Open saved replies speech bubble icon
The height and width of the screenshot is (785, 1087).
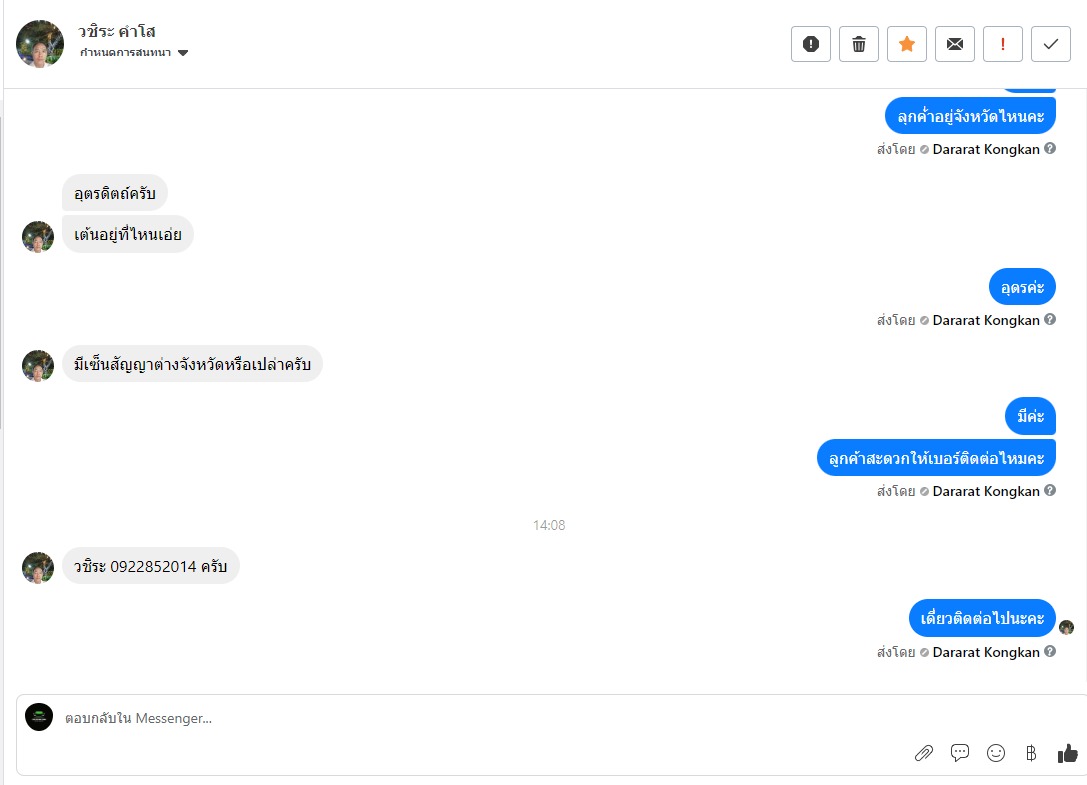click(x=960, y=753)
